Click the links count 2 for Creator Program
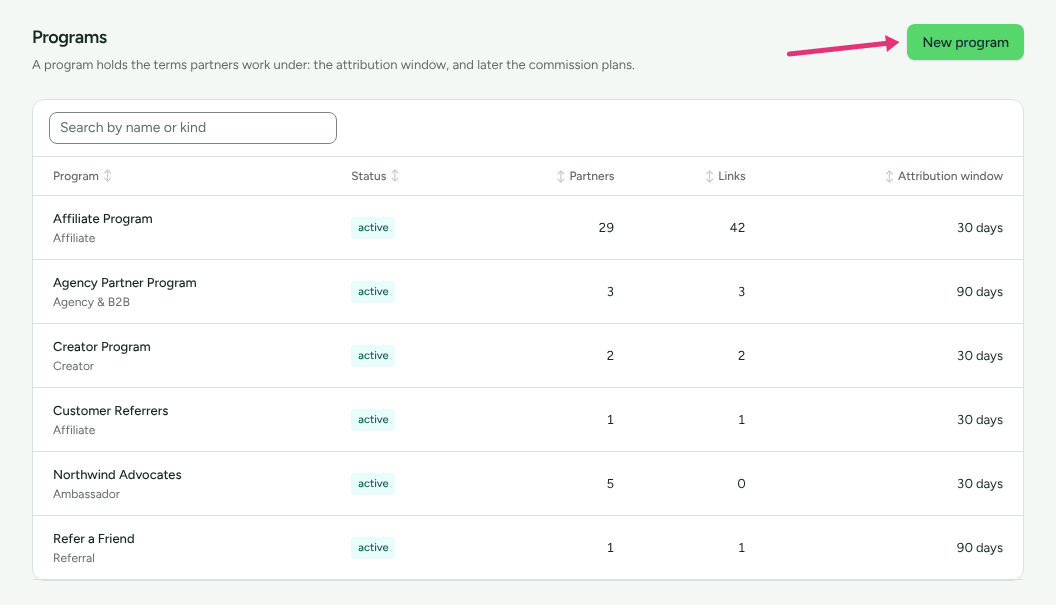This screenshot has height=605, width=1056. click(741, 356)
